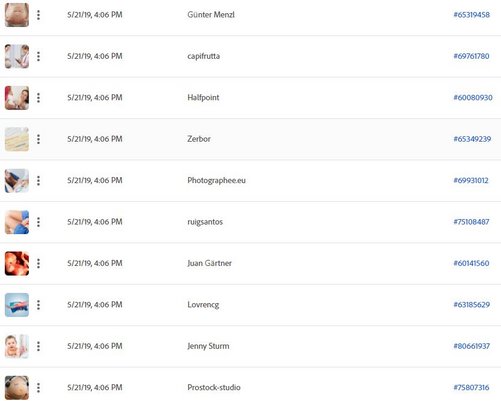The height and width of the screenshot is (401, 501).
Task: Open asset link #65349239
Action: (x=472, y=139)
